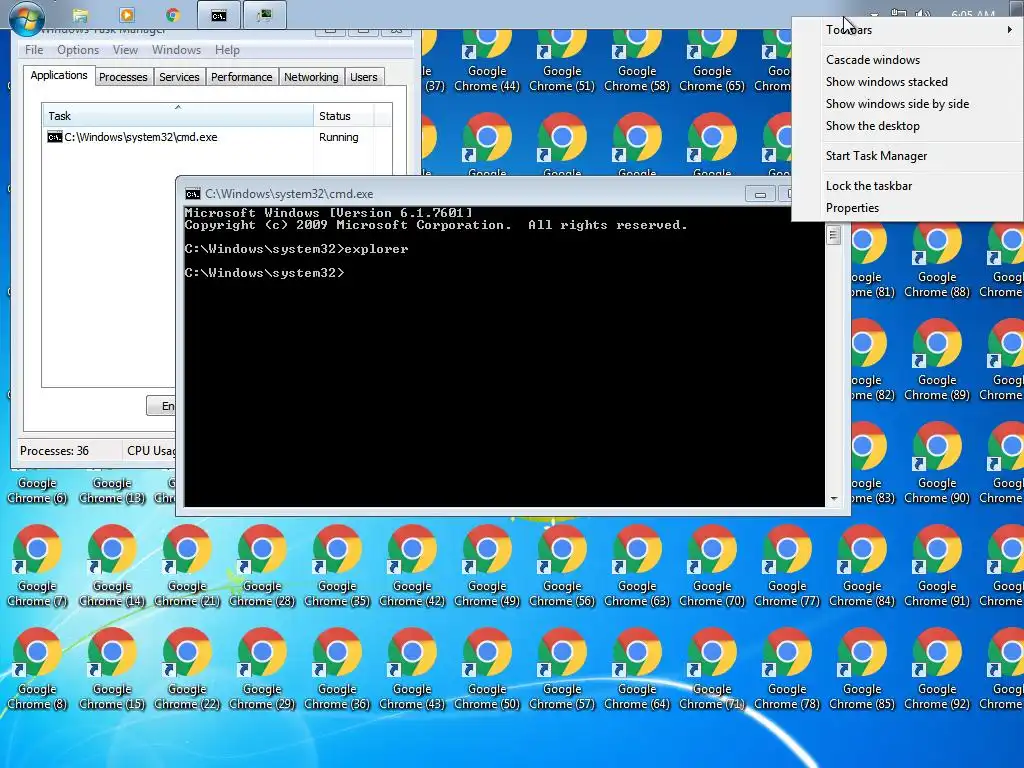Open Google Chrome (78) desktop shortcut

tap(787, 669)
